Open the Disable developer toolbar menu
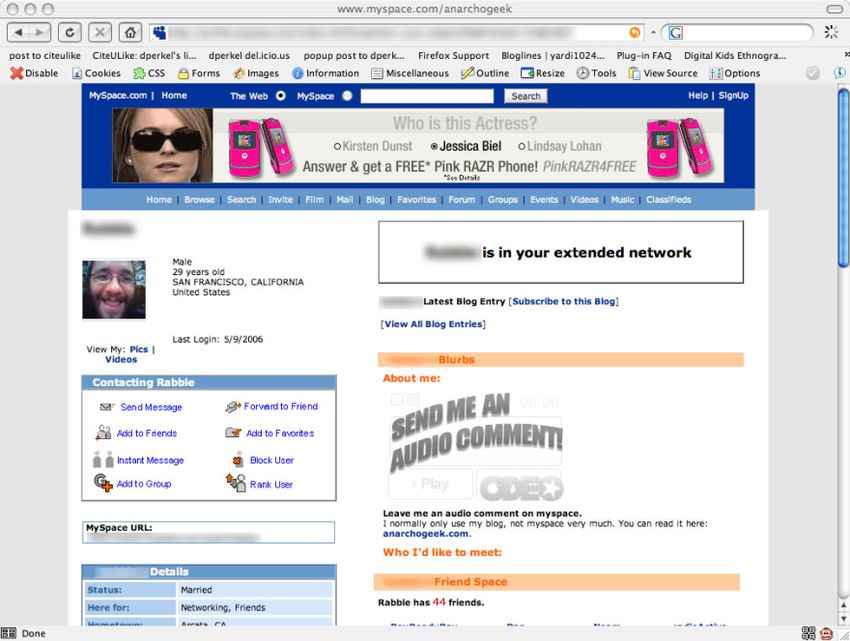Screen dimensions: 850x641 (34, 73)
